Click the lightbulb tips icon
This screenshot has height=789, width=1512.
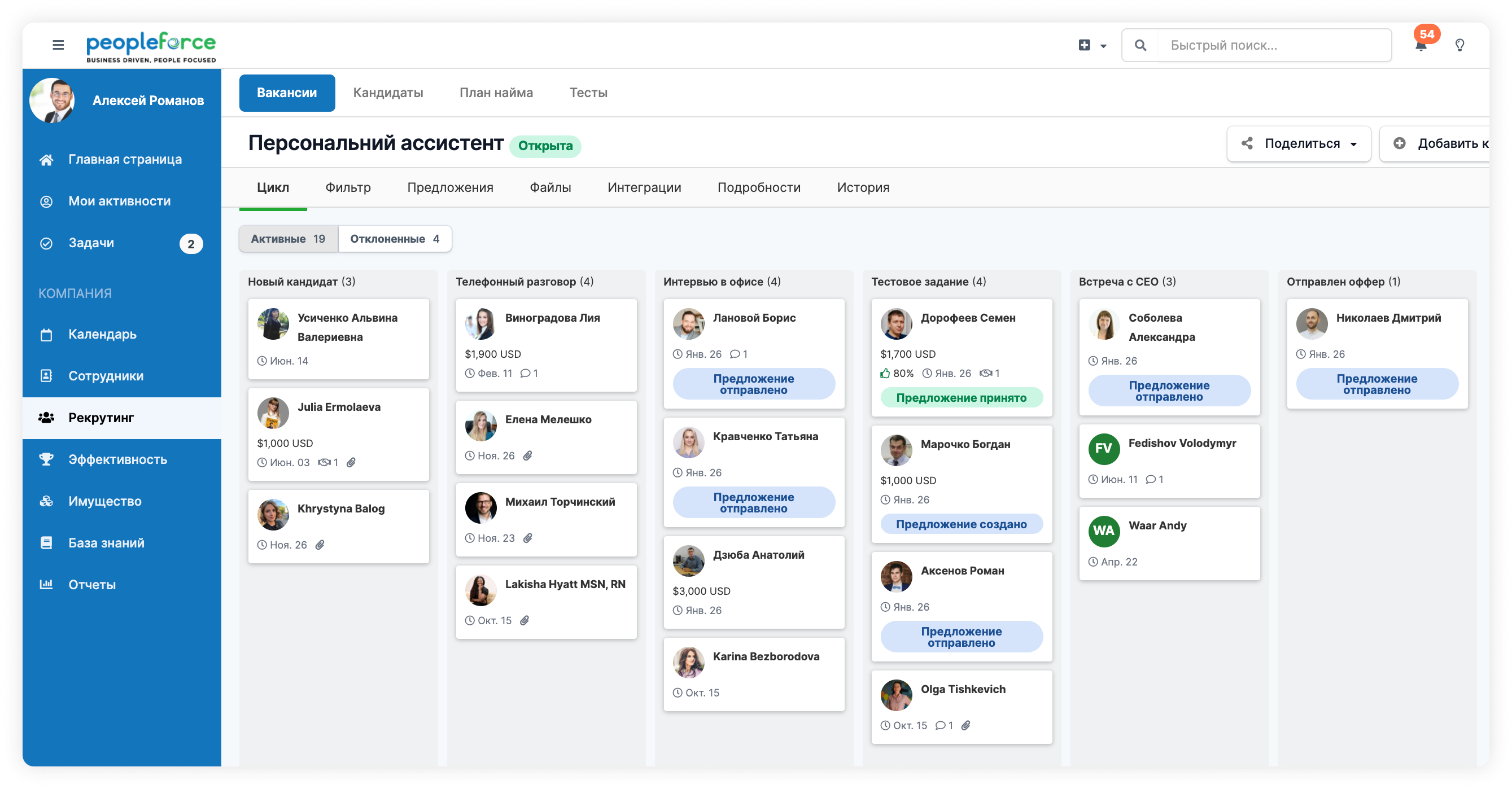coord(1459,45)
